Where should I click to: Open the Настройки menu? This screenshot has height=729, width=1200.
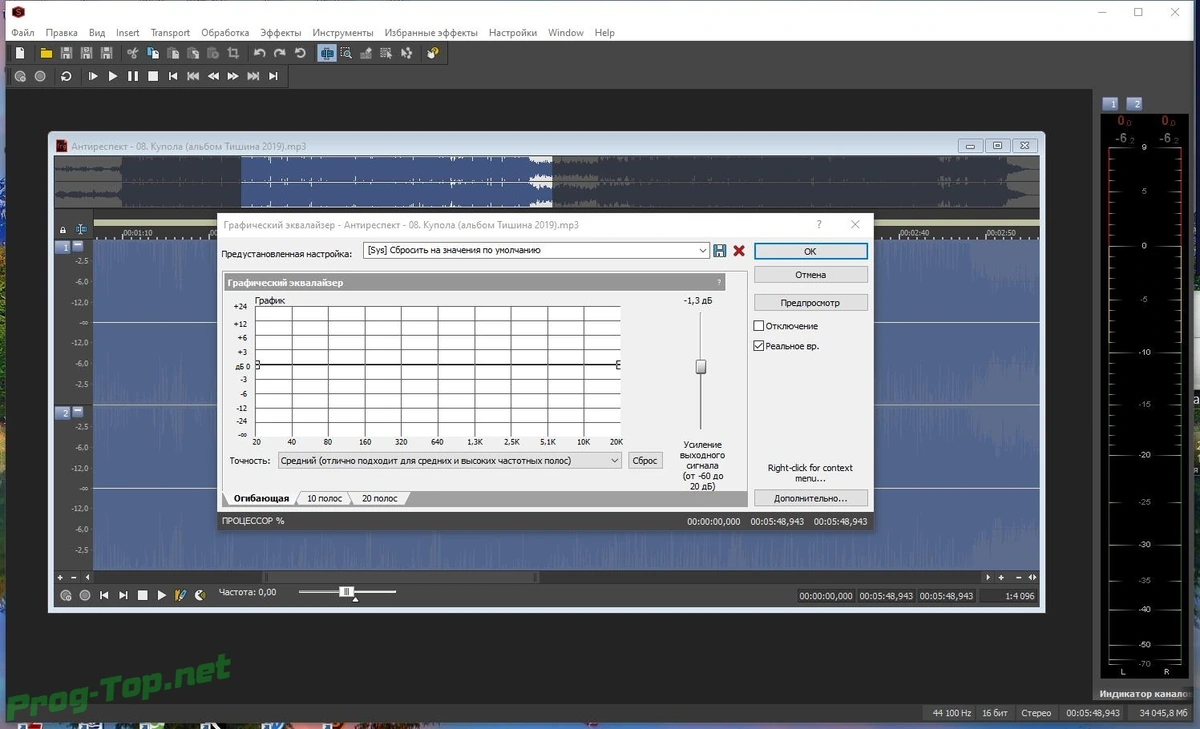513,33
